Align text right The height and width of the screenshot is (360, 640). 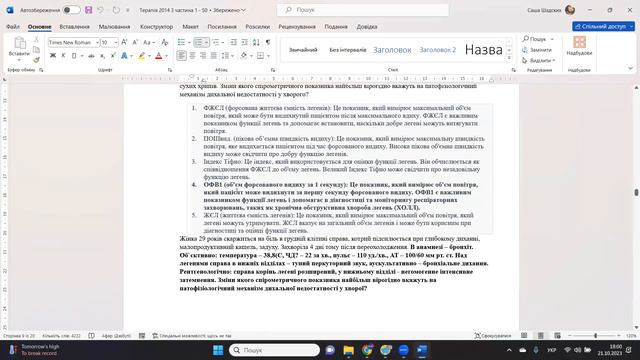[x=203, y=56]
